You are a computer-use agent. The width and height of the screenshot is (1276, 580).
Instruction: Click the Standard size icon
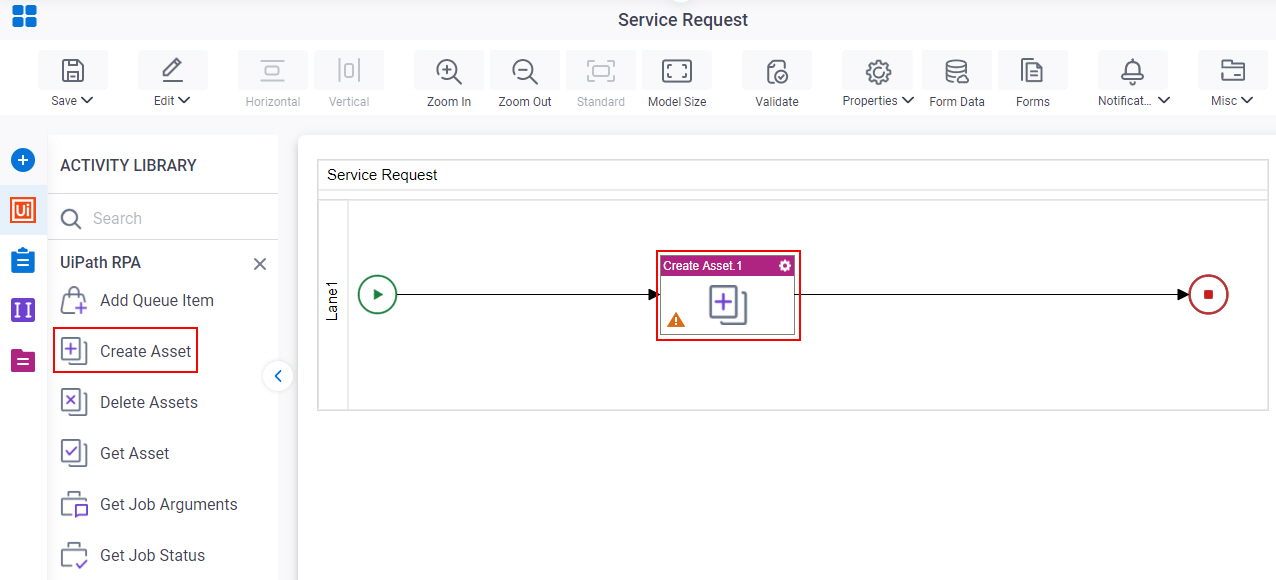601,70
